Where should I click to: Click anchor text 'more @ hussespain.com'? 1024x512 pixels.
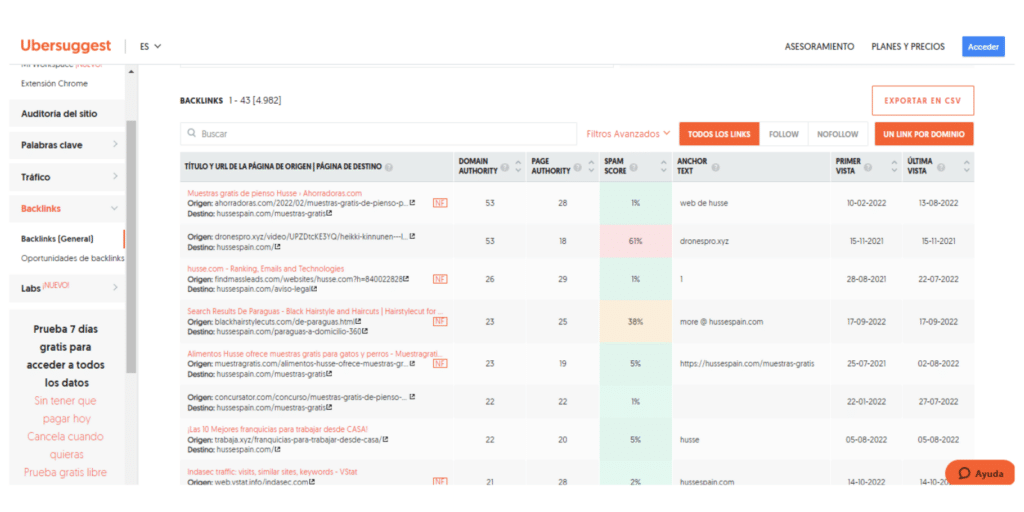coord(721,322)
